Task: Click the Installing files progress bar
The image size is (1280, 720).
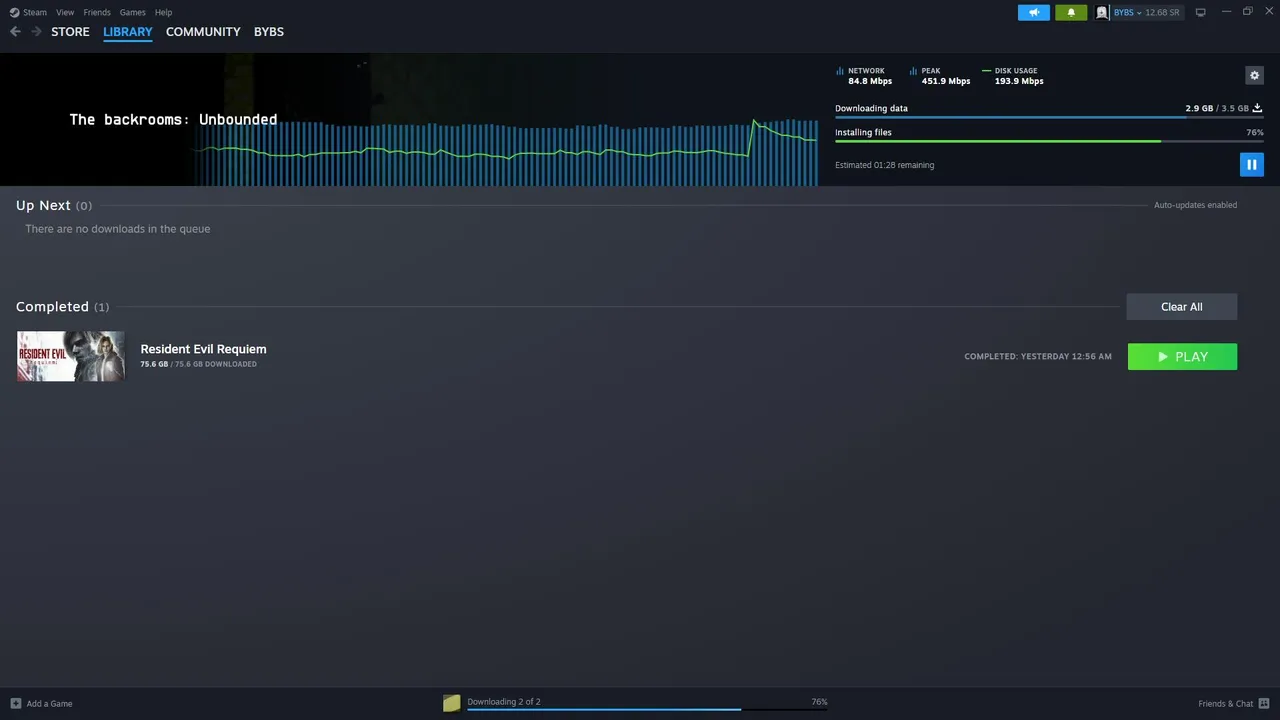Action: pos(1049,141)
